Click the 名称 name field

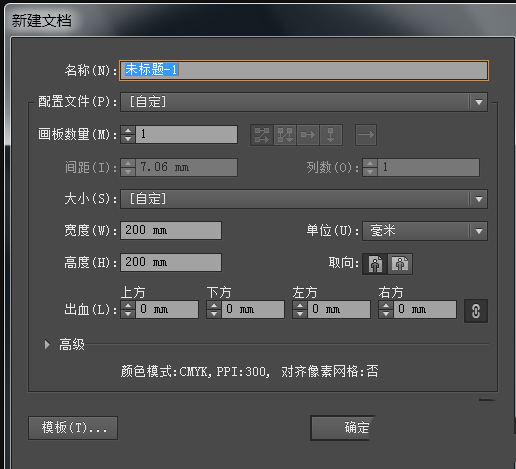(304, 70)
